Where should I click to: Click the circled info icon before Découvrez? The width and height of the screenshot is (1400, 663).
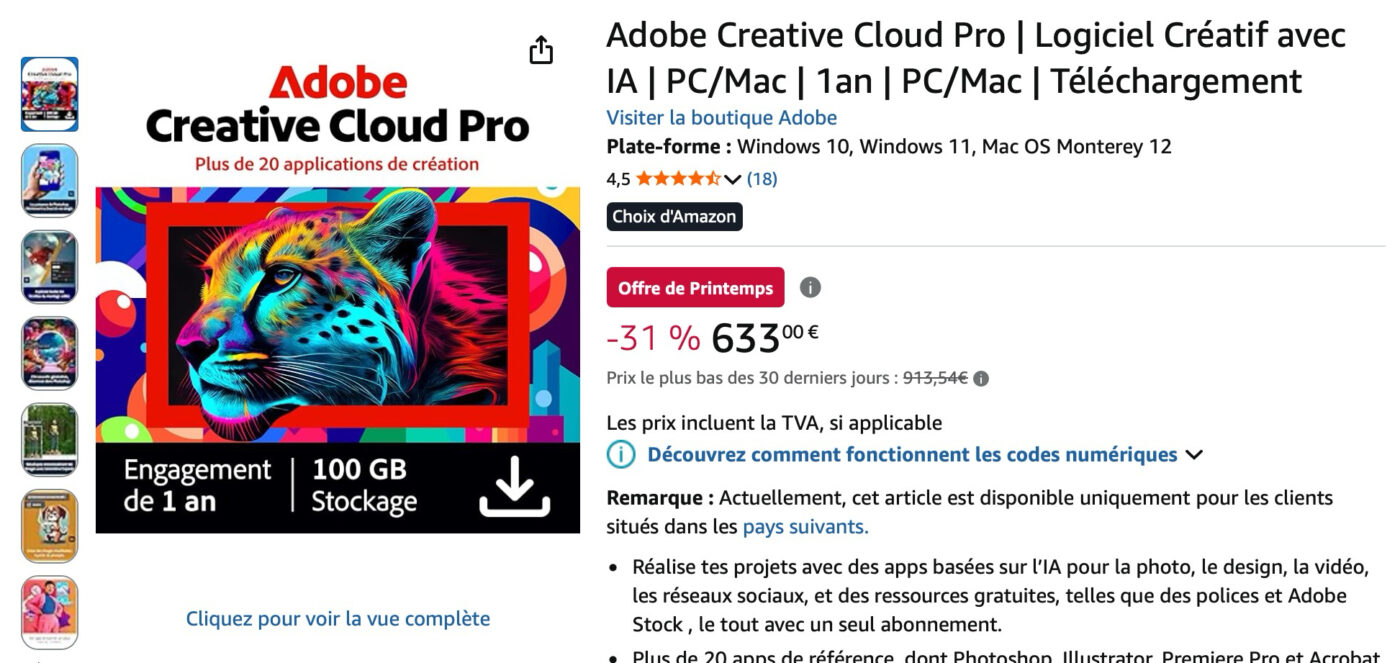[x=621, y=455]
